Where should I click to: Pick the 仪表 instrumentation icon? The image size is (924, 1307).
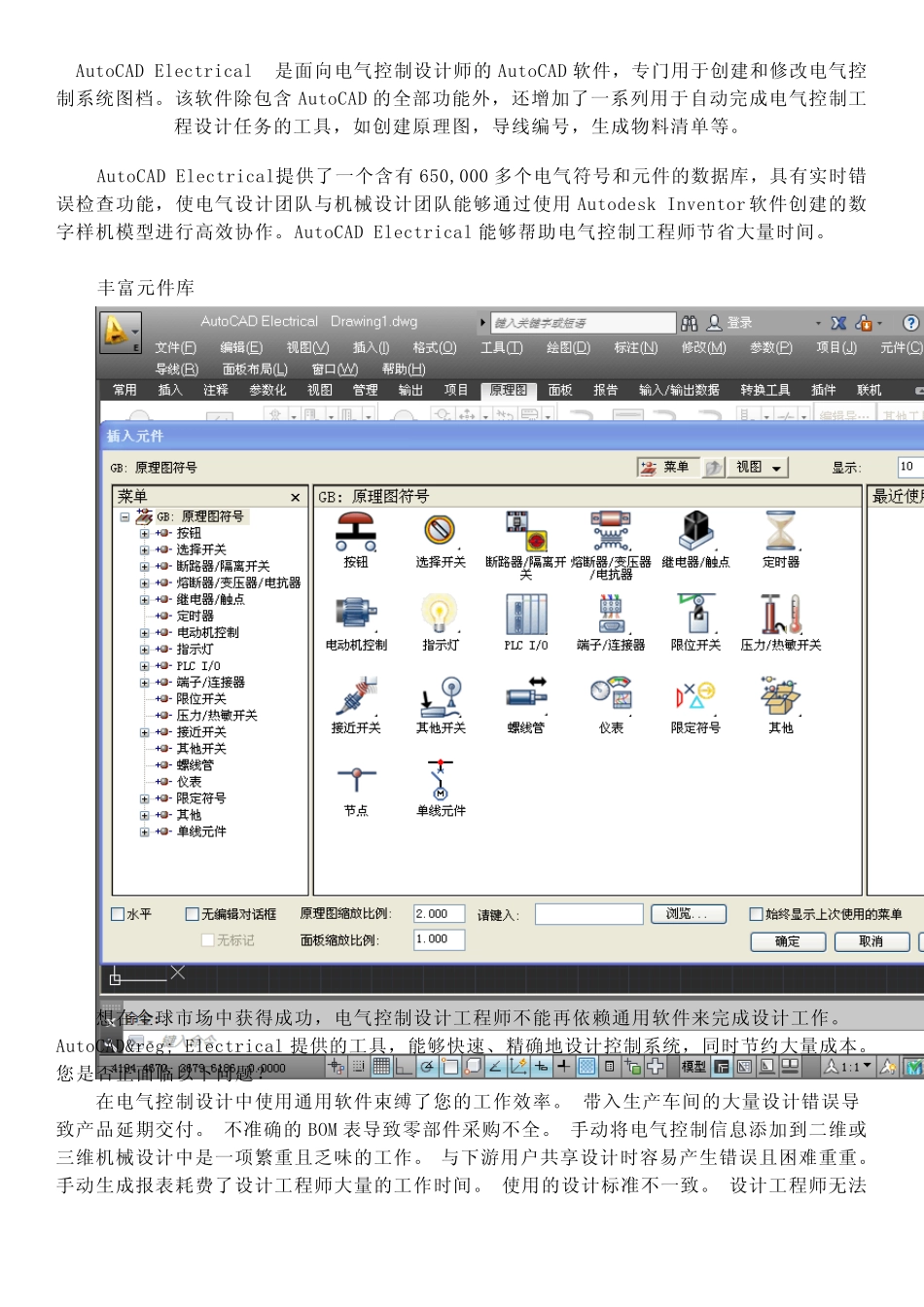611,697
